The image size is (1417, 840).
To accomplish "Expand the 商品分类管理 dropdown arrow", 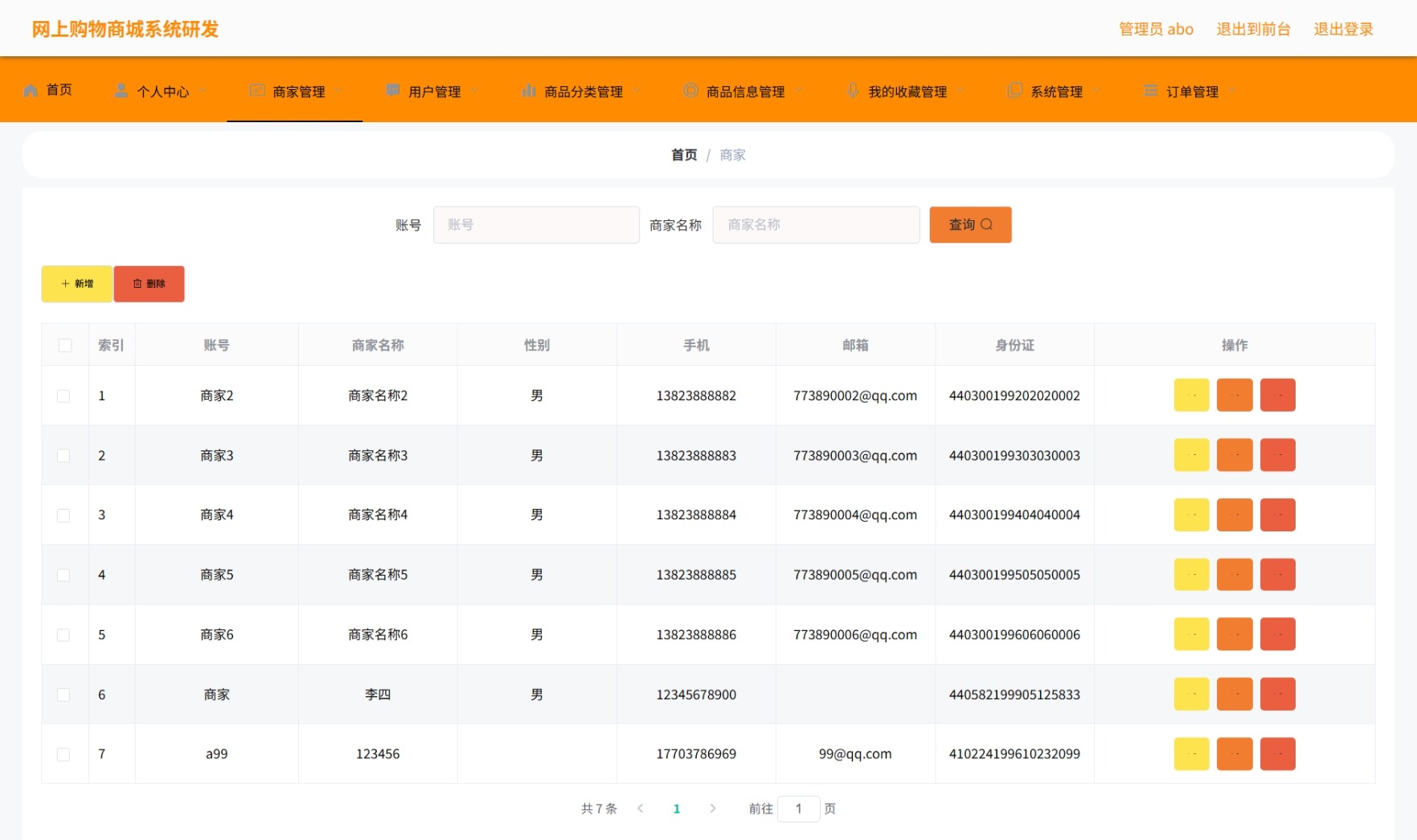I will (637, 90).
